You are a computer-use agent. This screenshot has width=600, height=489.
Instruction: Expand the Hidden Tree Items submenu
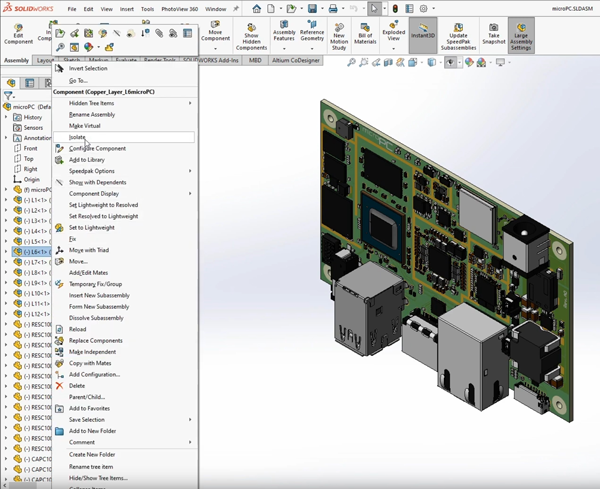[91, 103]
